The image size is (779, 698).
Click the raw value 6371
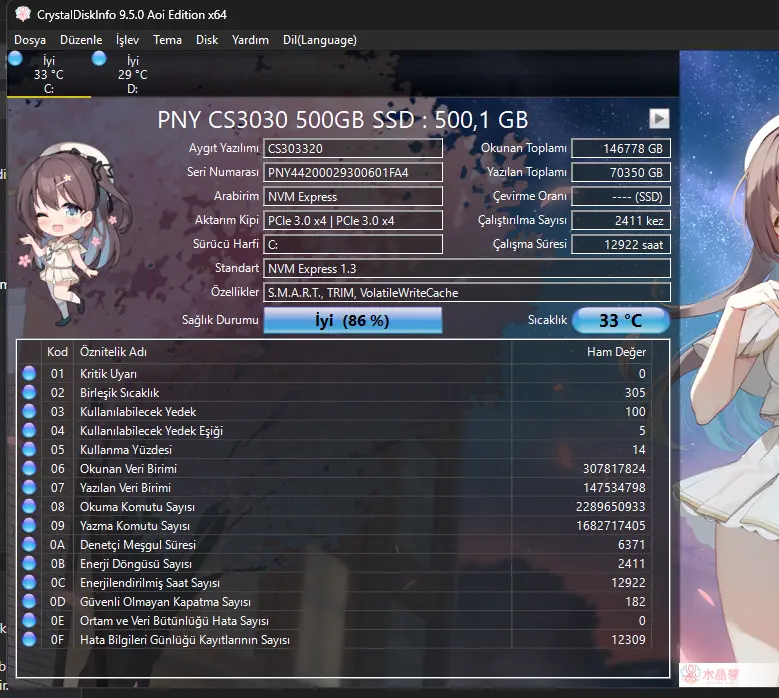[x=631, y=544]
